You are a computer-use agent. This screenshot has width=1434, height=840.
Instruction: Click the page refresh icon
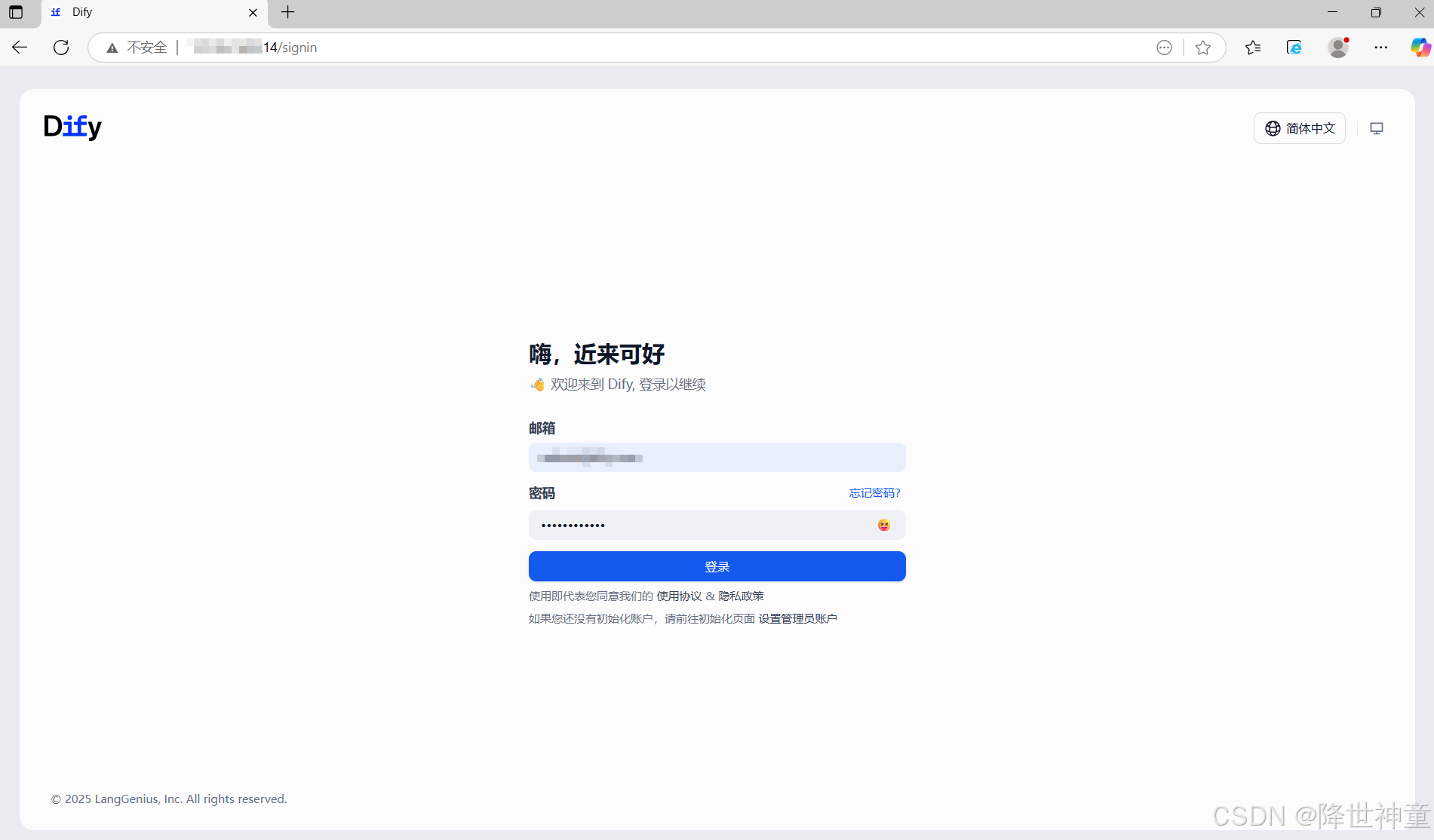(61, 47)
